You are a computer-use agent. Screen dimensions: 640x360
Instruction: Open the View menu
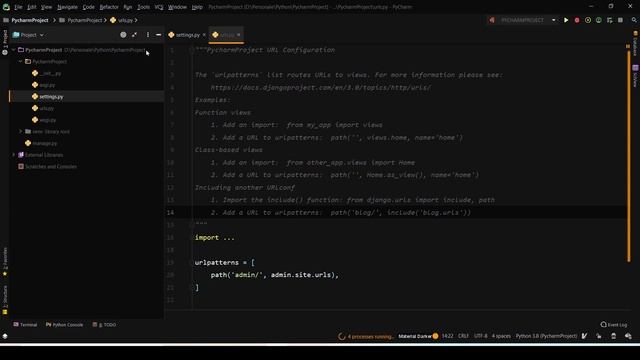click(x=46, y=7)
